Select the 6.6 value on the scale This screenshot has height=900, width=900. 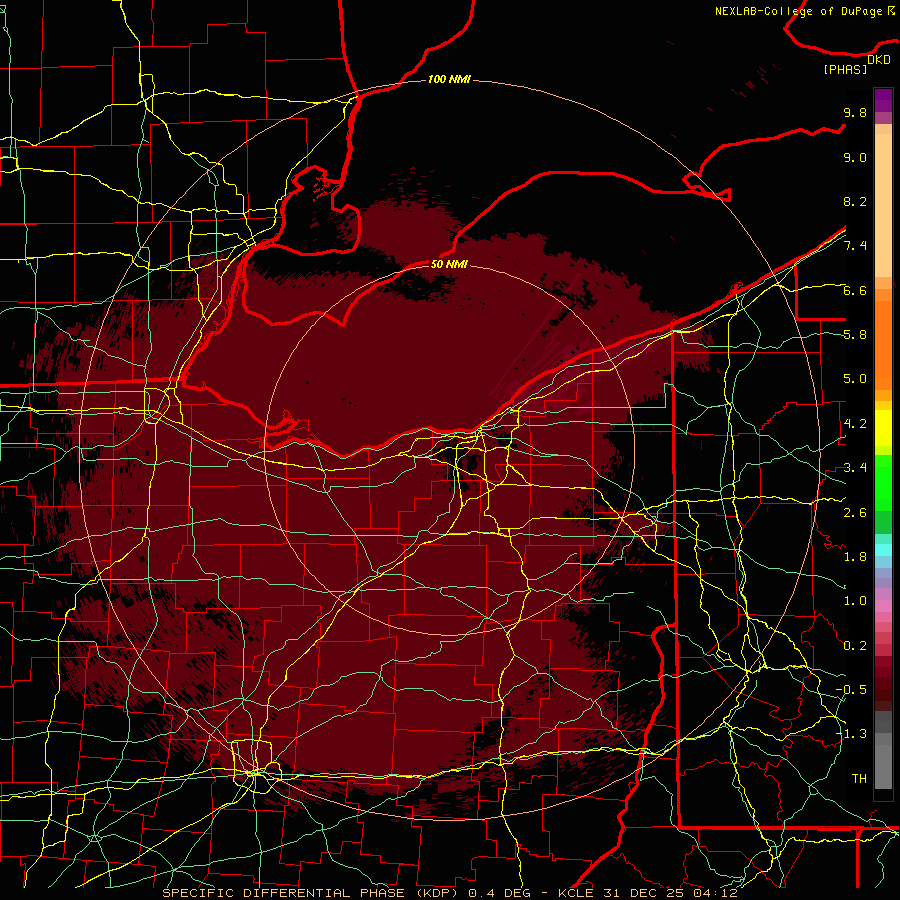coord(855,290)
